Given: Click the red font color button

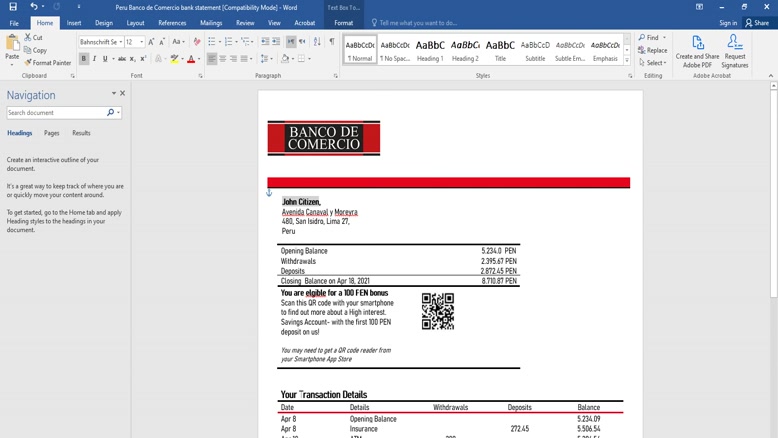Looking at the screenshot, I should (x=191, y=59).
